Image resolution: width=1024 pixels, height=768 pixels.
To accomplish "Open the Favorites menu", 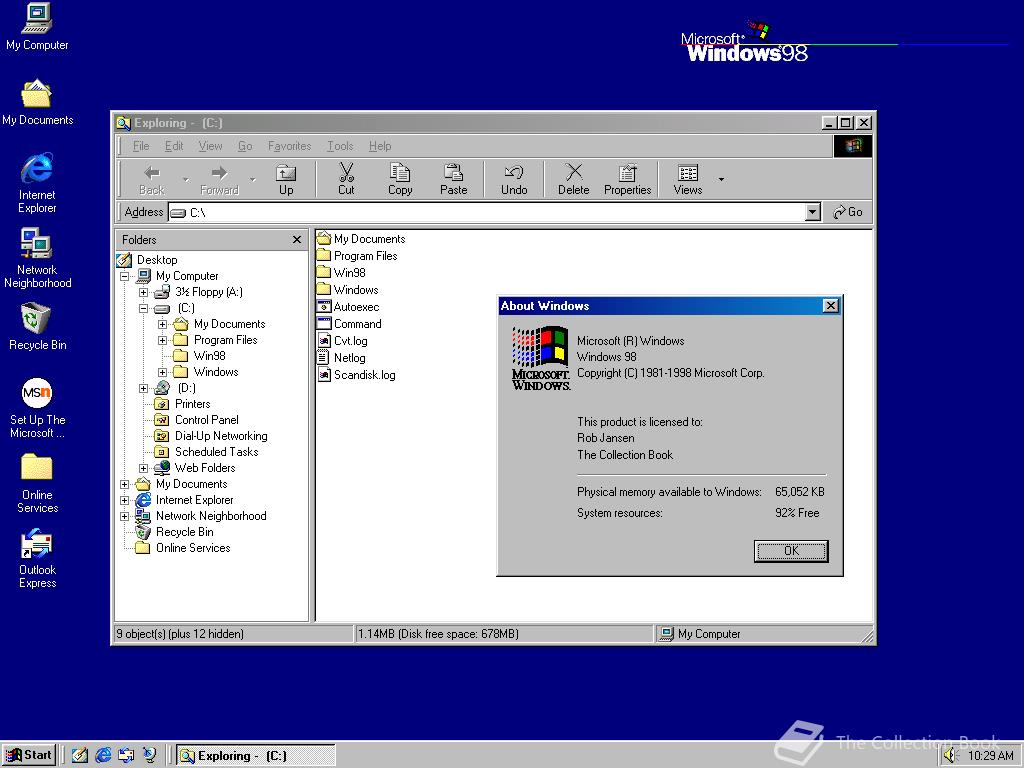I will click(289, 146).
